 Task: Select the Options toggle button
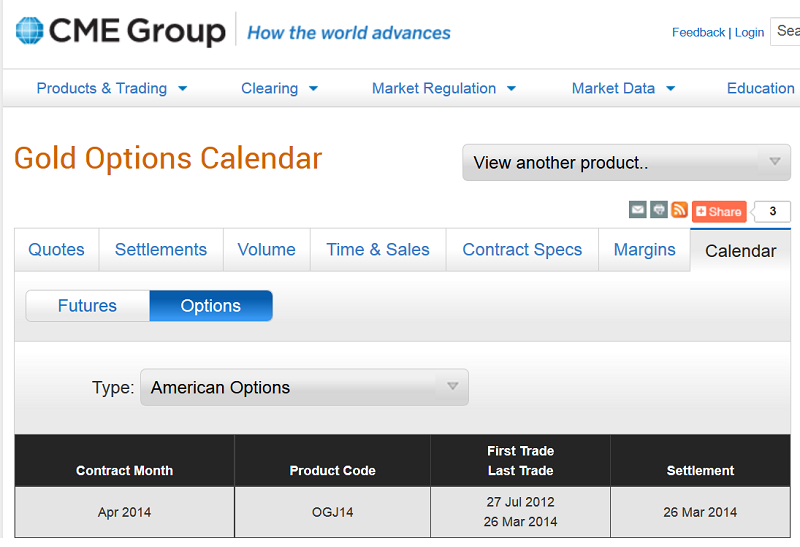[x=210, y=306]
